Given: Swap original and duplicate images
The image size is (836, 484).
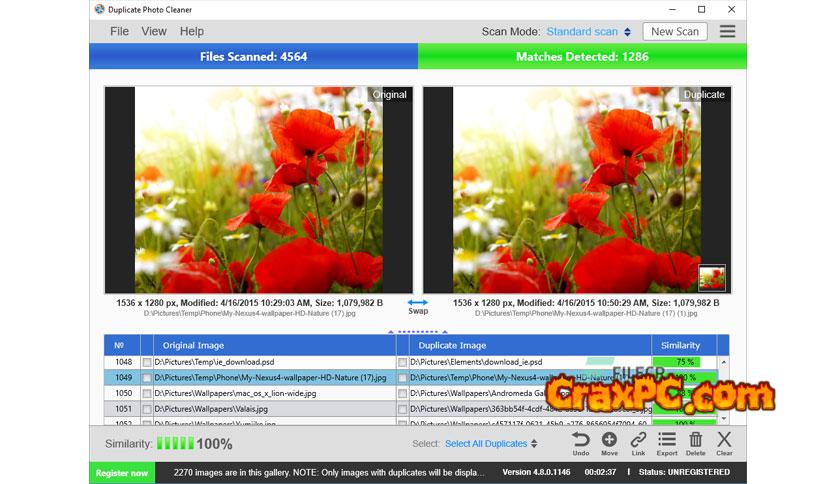Looking at the screenshot, I should point(418,303).
